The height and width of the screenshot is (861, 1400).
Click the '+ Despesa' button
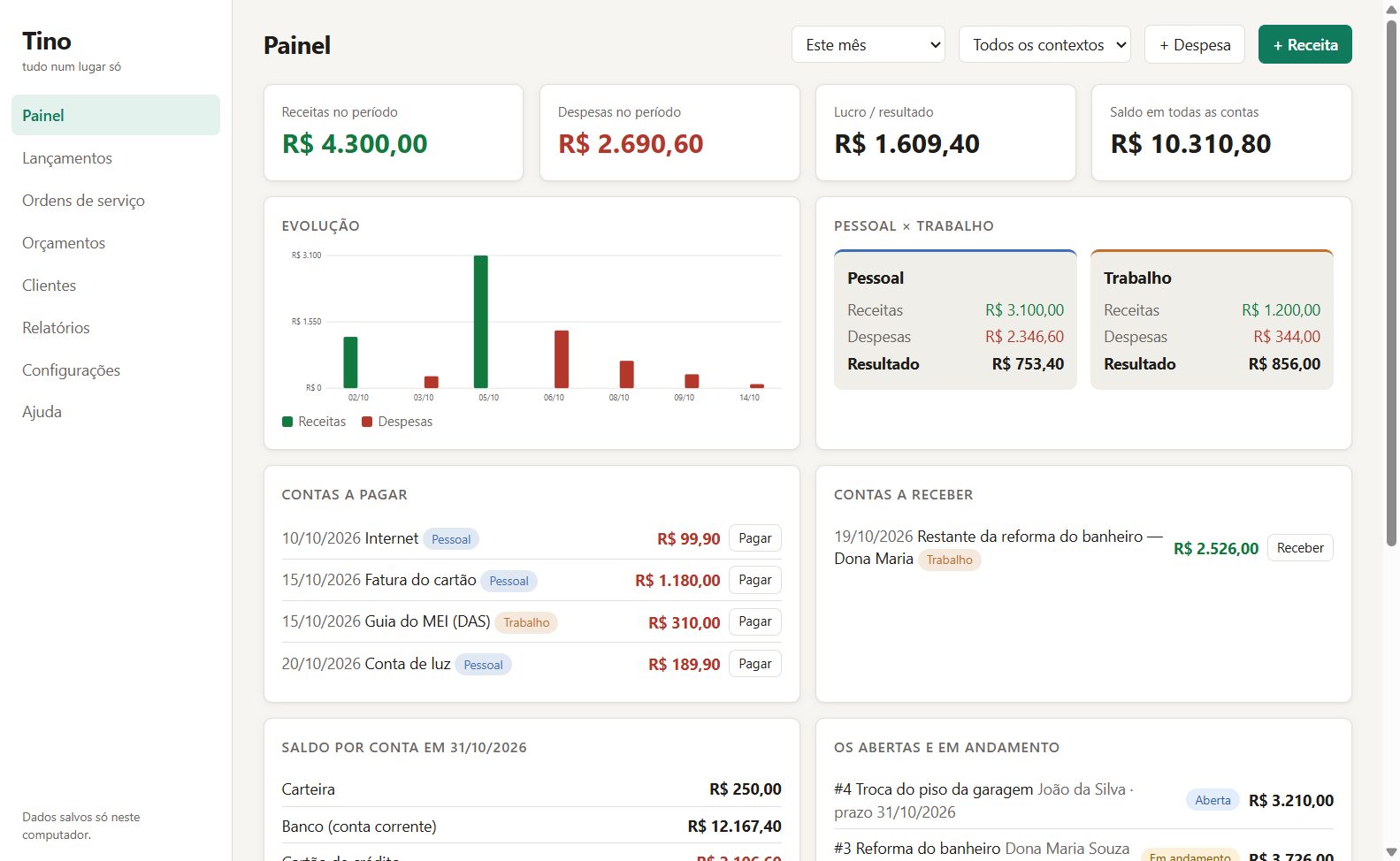coord(1195,44)
